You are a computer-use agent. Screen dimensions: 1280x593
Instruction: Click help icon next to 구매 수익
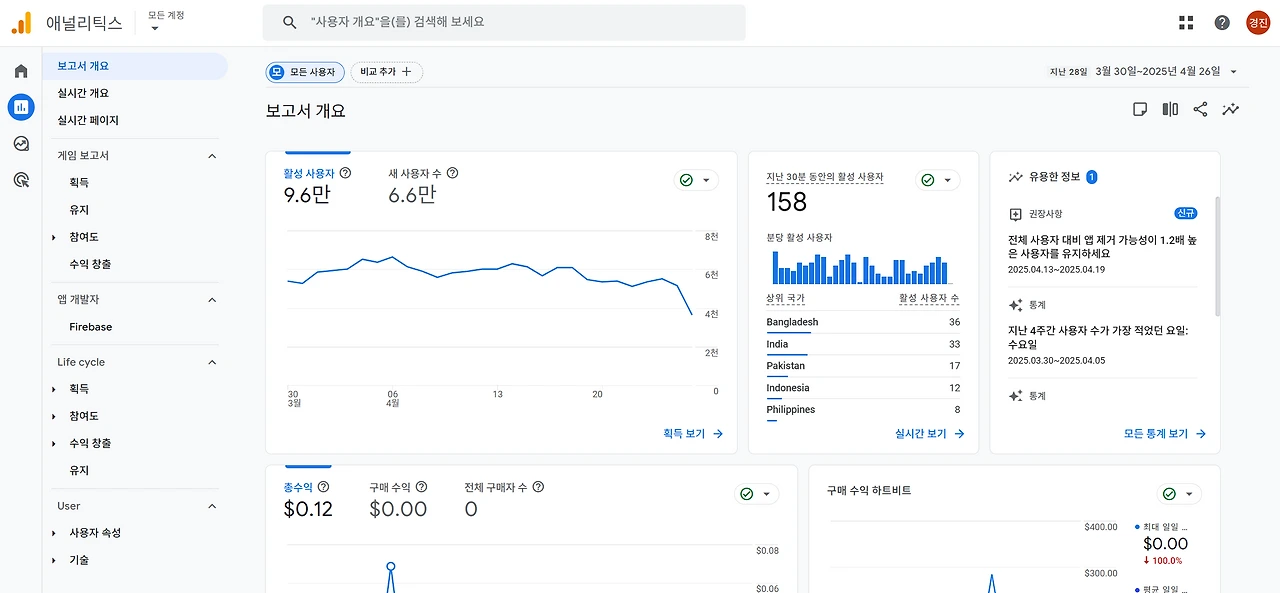click(x=421, y=487)
